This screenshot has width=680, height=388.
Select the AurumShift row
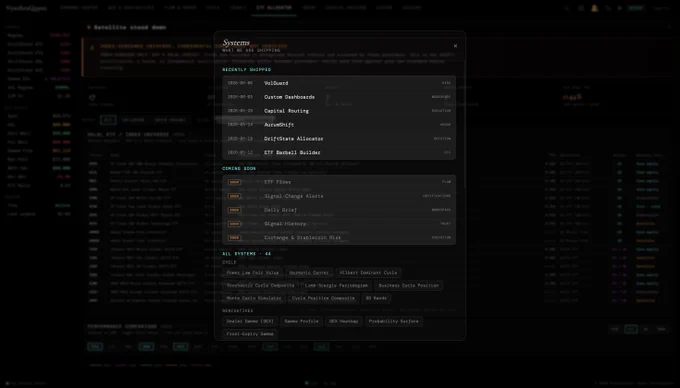pyautogui.click(x=339, y=124)
